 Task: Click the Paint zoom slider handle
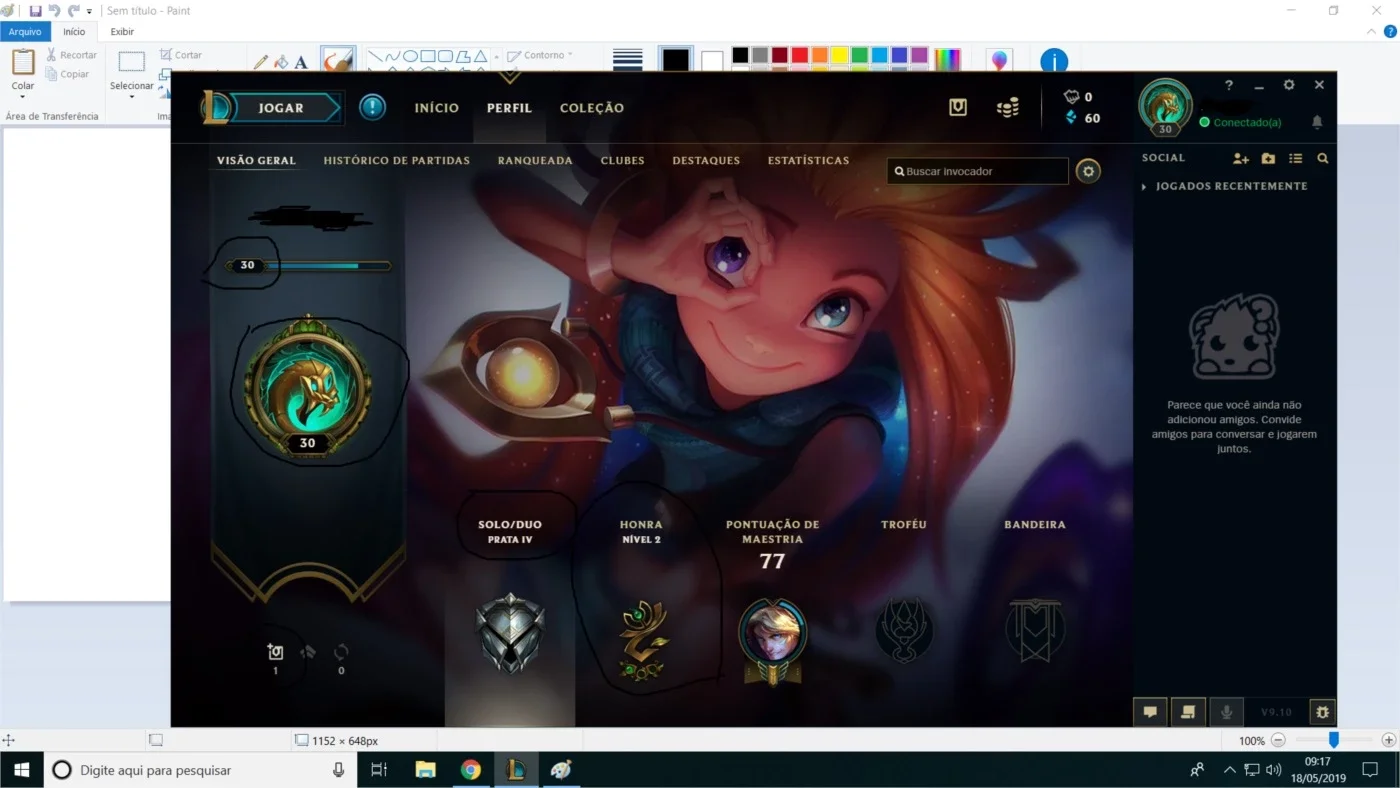(1333, 740)
